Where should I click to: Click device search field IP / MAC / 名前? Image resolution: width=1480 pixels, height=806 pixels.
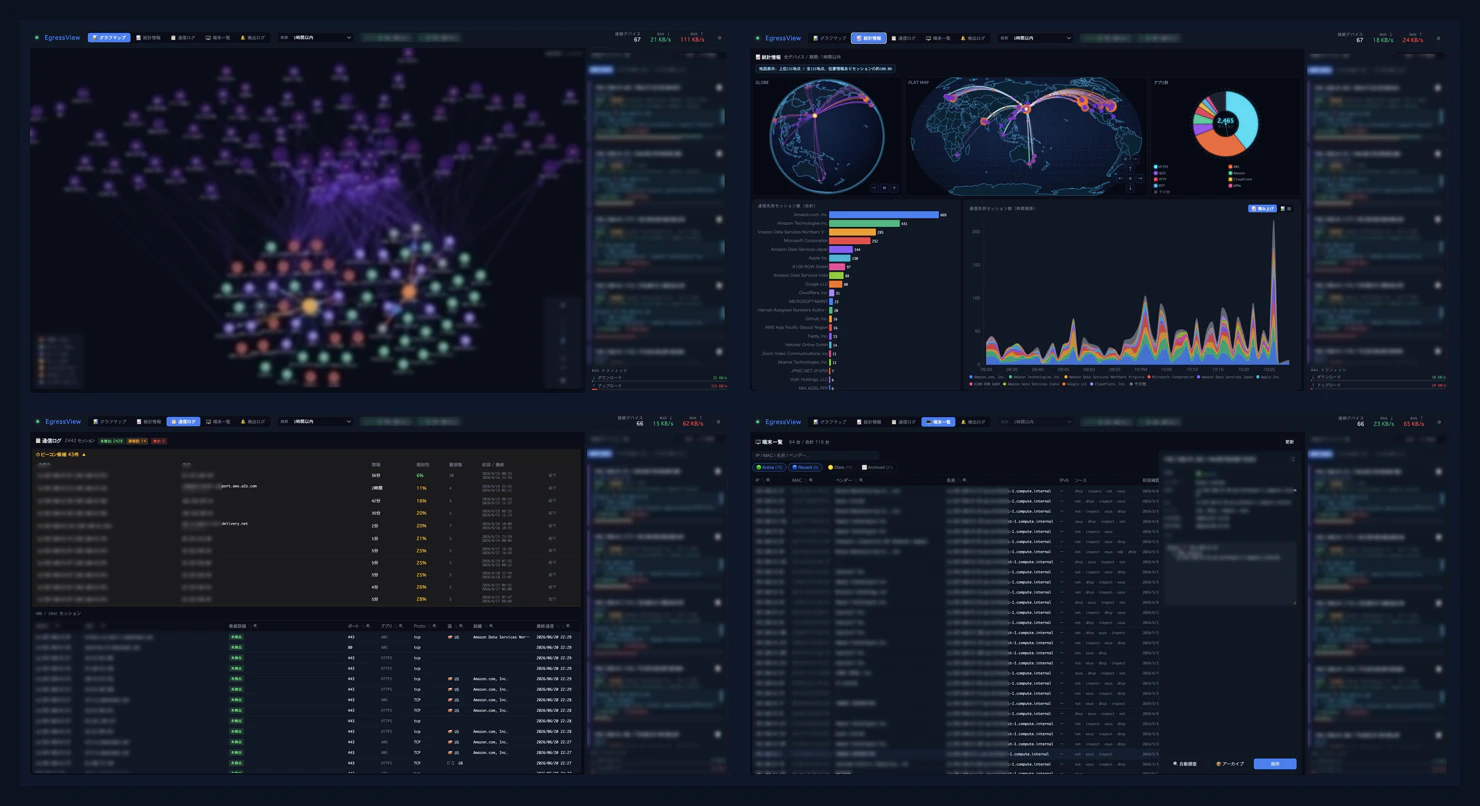[x=816, y=455]
